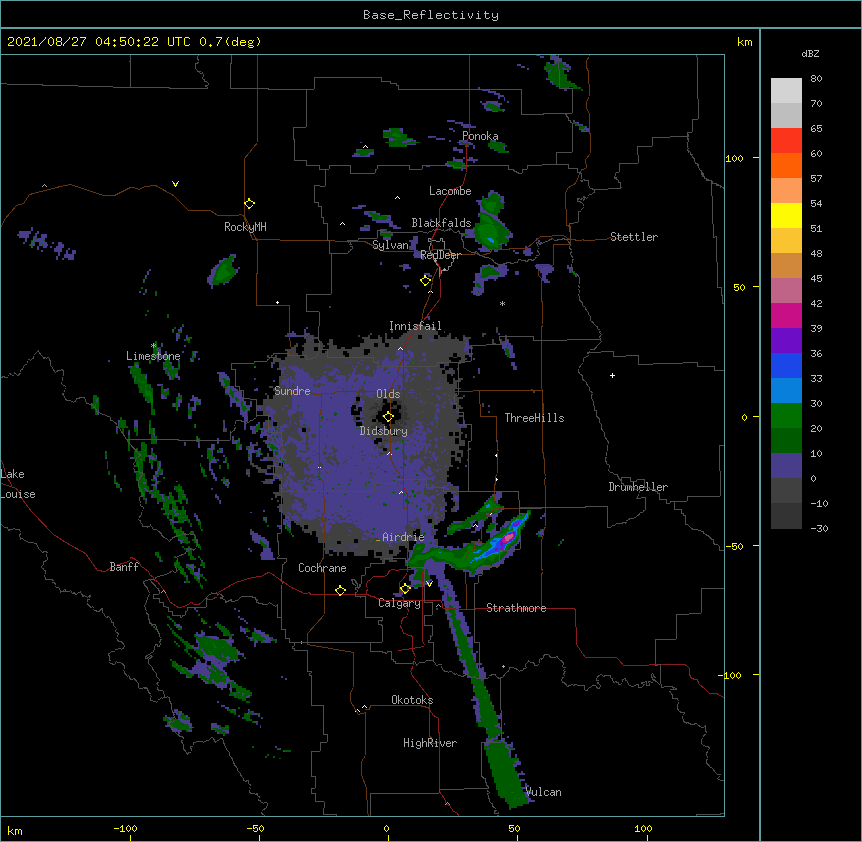The width and height of the screenshot is (862, 842).
Task: Click the Okotoks town label
Action: [412, 700]
